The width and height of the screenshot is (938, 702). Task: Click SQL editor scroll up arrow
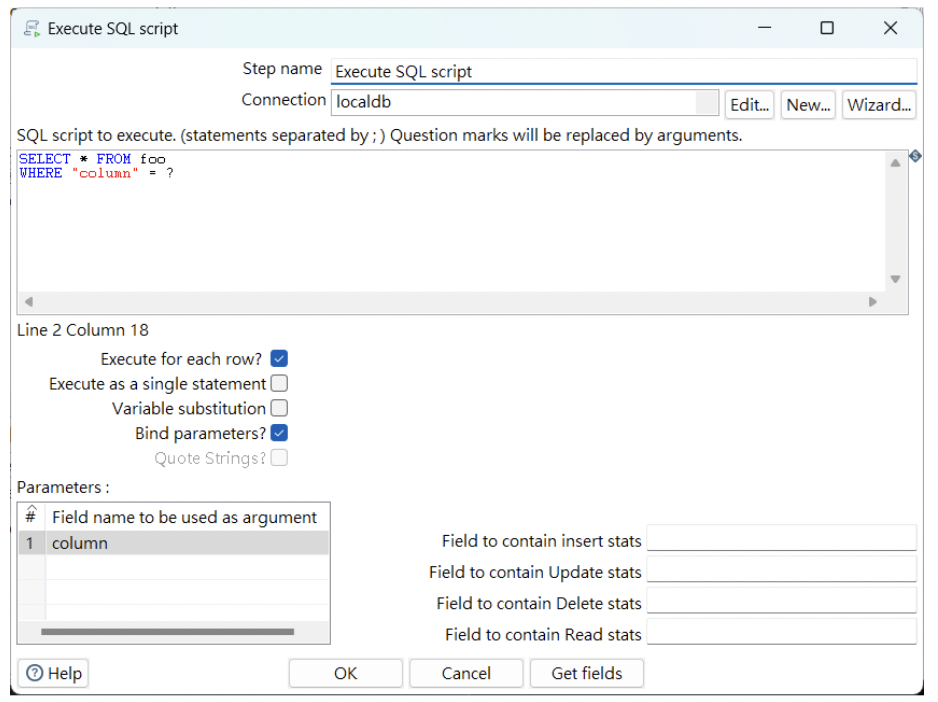[x=895, y=163]
